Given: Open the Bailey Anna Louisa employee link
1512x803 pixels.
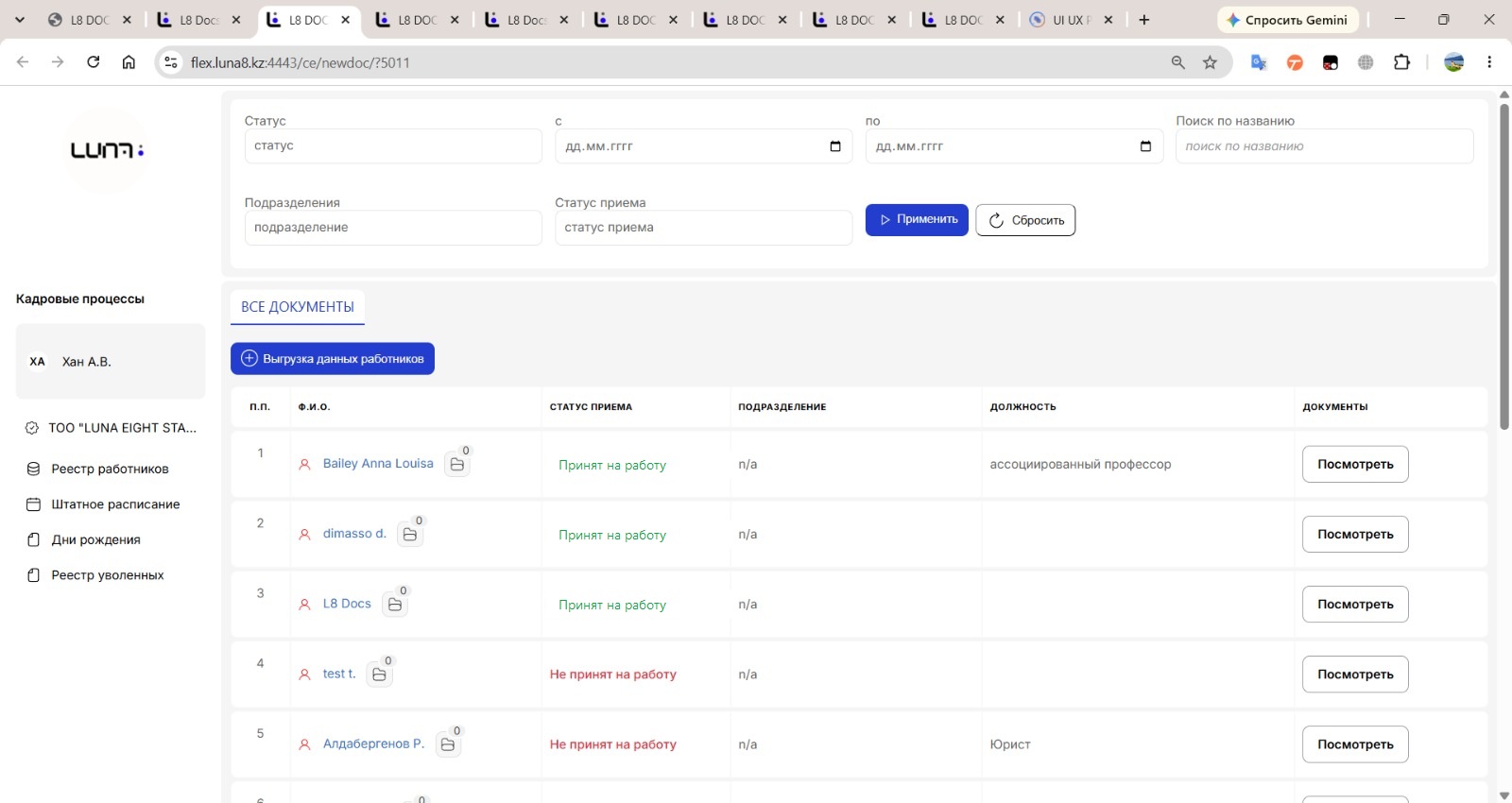Looking at the screenshot, I should (378, 464).
